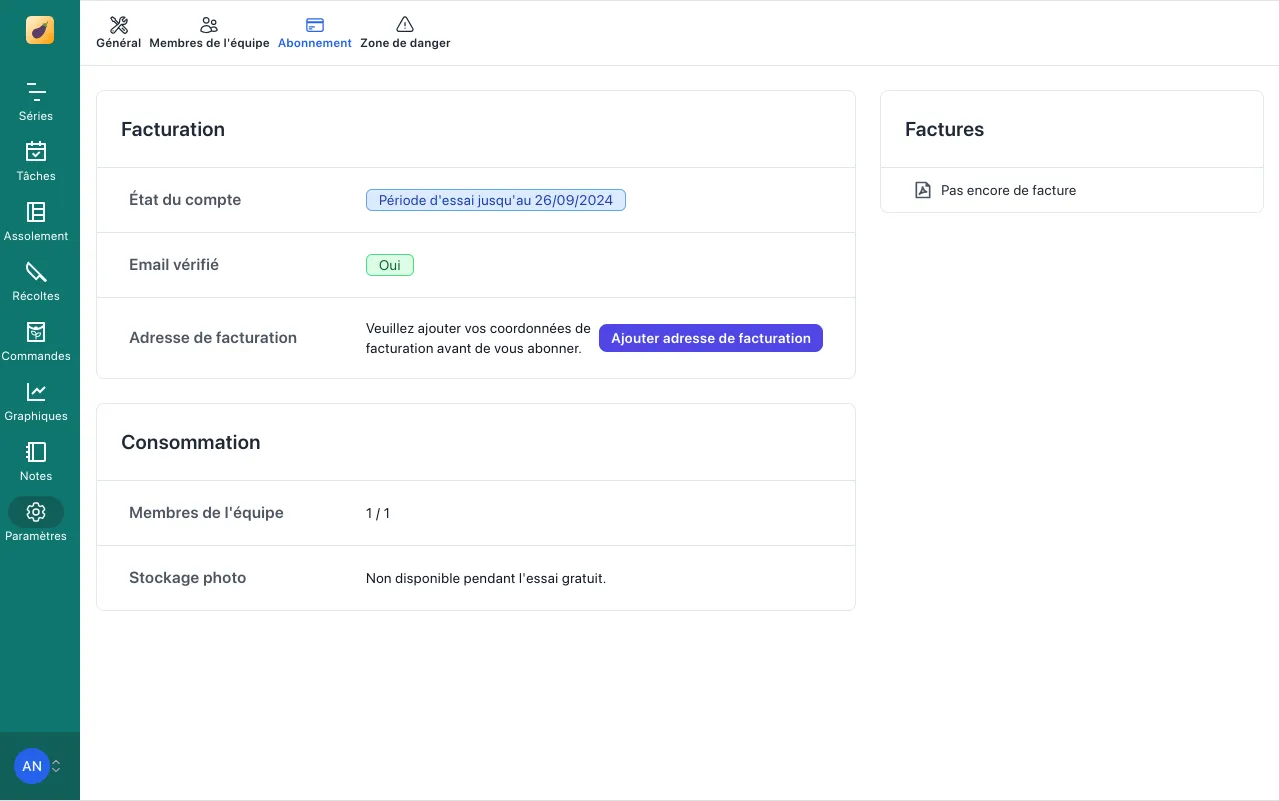
Task: Click the invoice PDF file icon
Action: point(923,190)
